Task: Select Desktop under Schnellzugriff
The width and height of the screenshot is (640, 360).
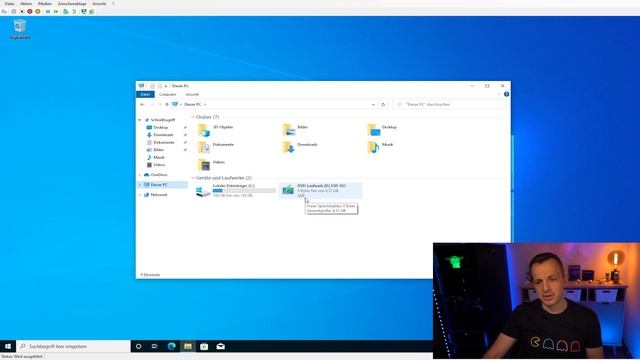Action: coord(160,127)
